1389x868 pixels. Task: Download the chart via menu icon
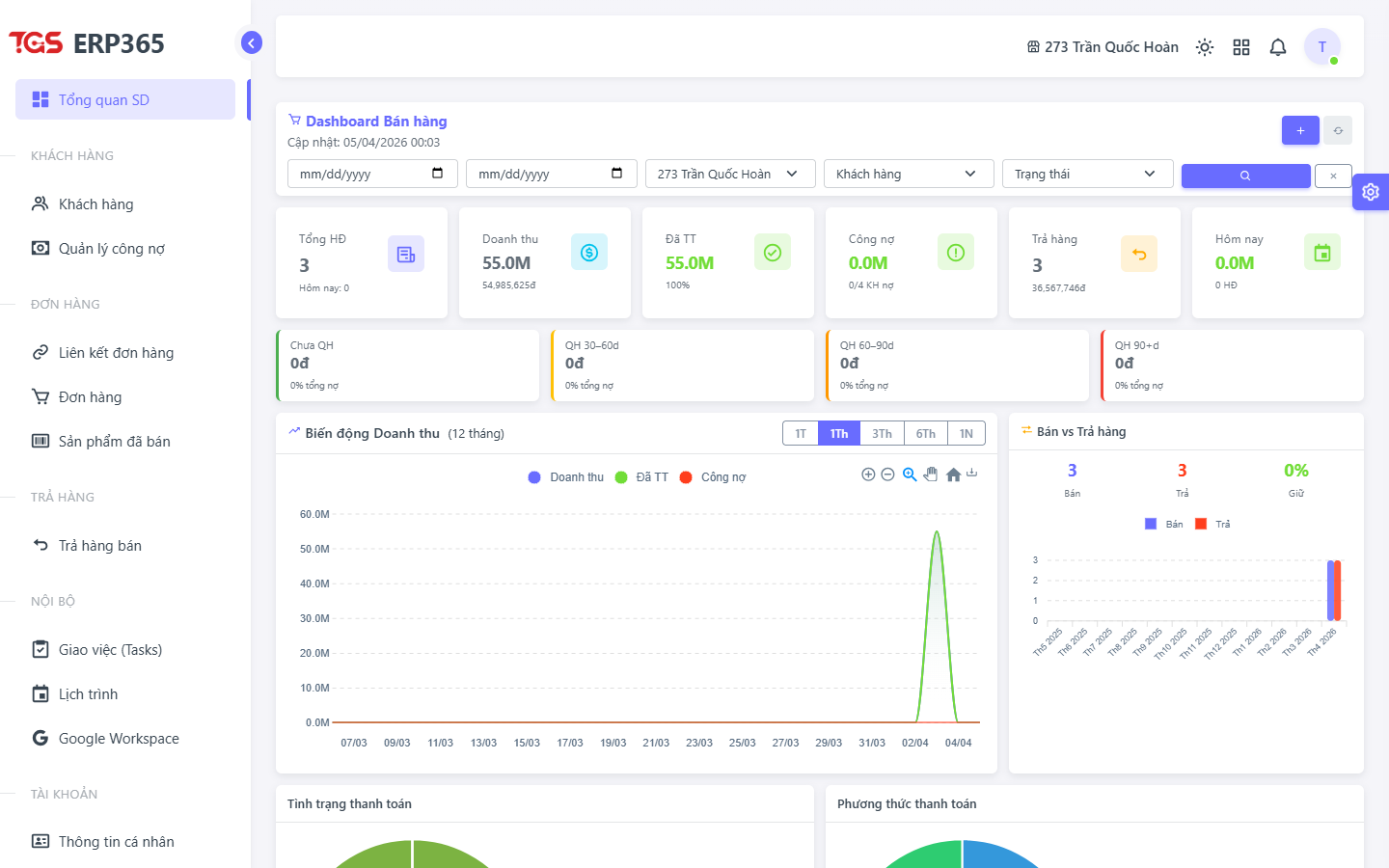pyautogui.click(x=972, y=474)
